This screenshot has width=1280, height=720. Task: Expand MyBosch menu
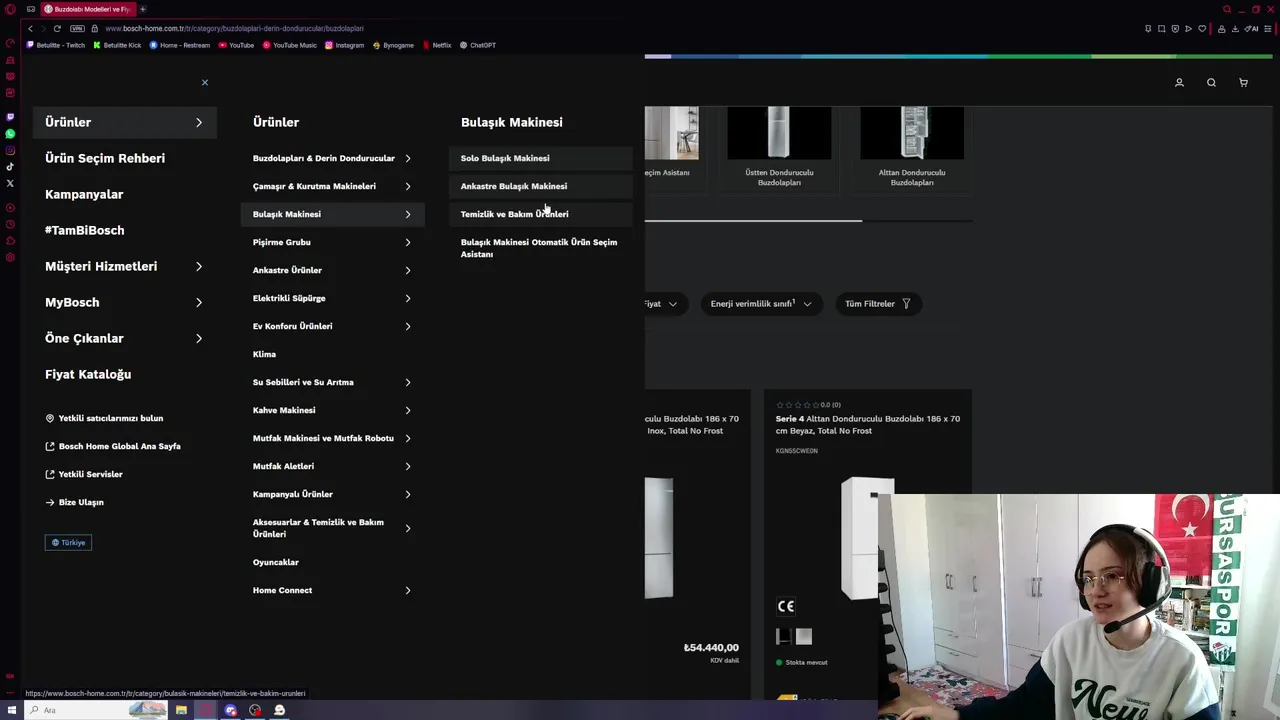(x=125, y=302)
